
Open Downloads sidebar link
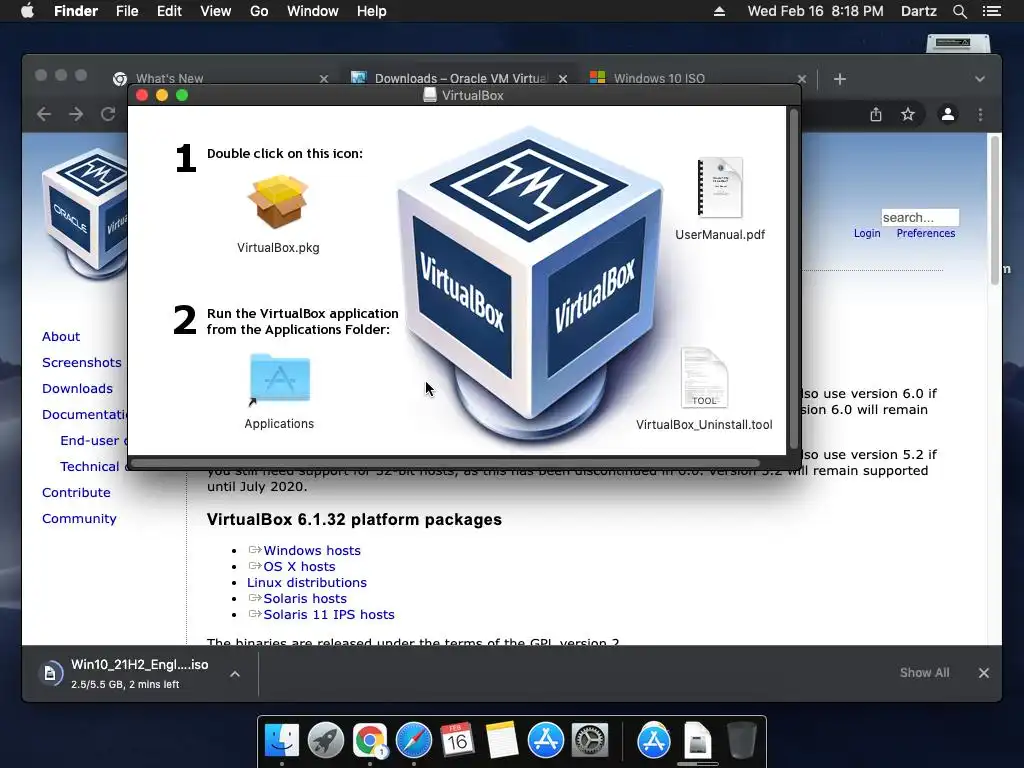77,389
